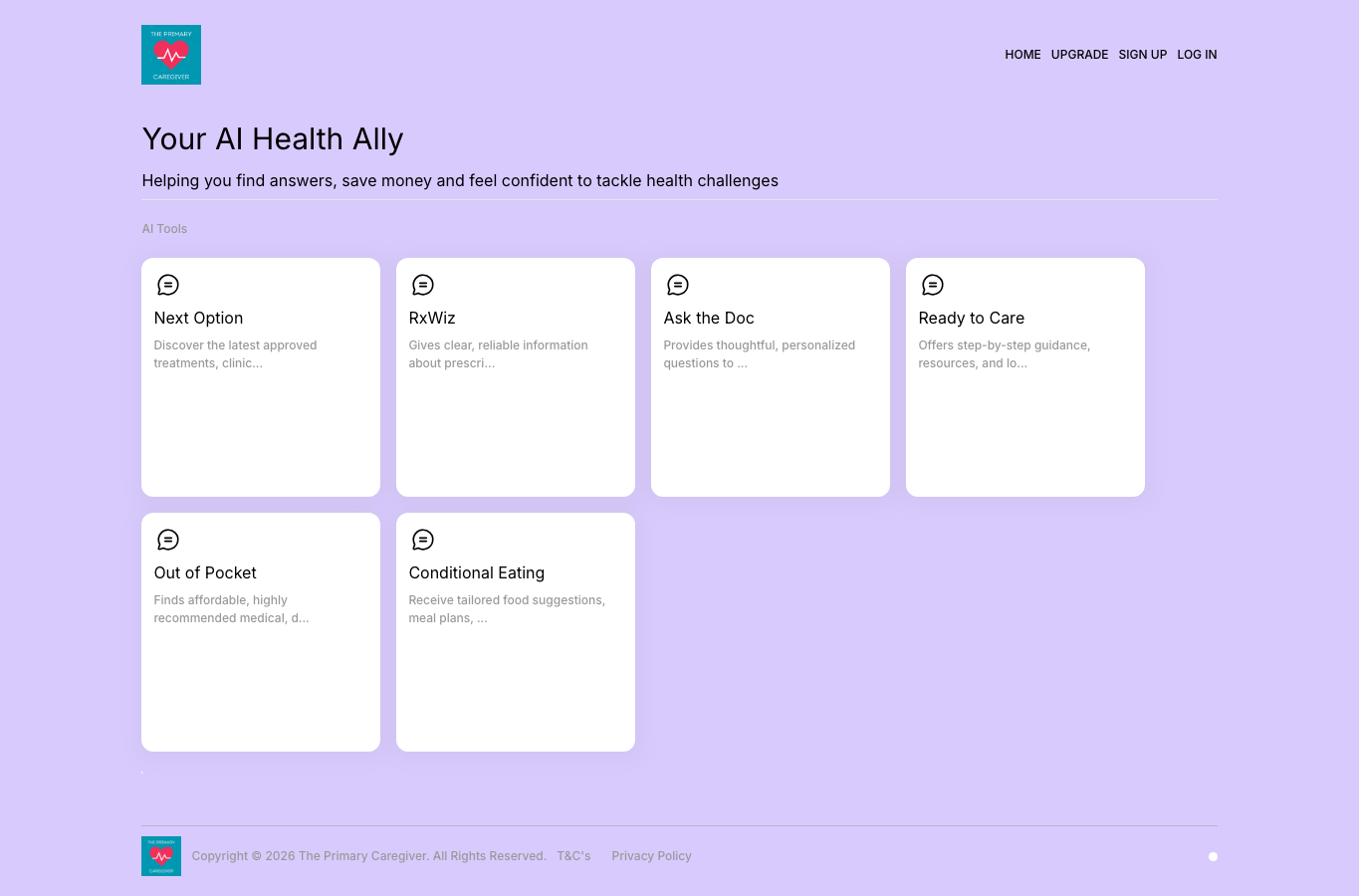Click 'Finds affordable, highly recommended medical' description
Screen dimensions: 1359x896
pyautogui.click(x=231, y=609)
